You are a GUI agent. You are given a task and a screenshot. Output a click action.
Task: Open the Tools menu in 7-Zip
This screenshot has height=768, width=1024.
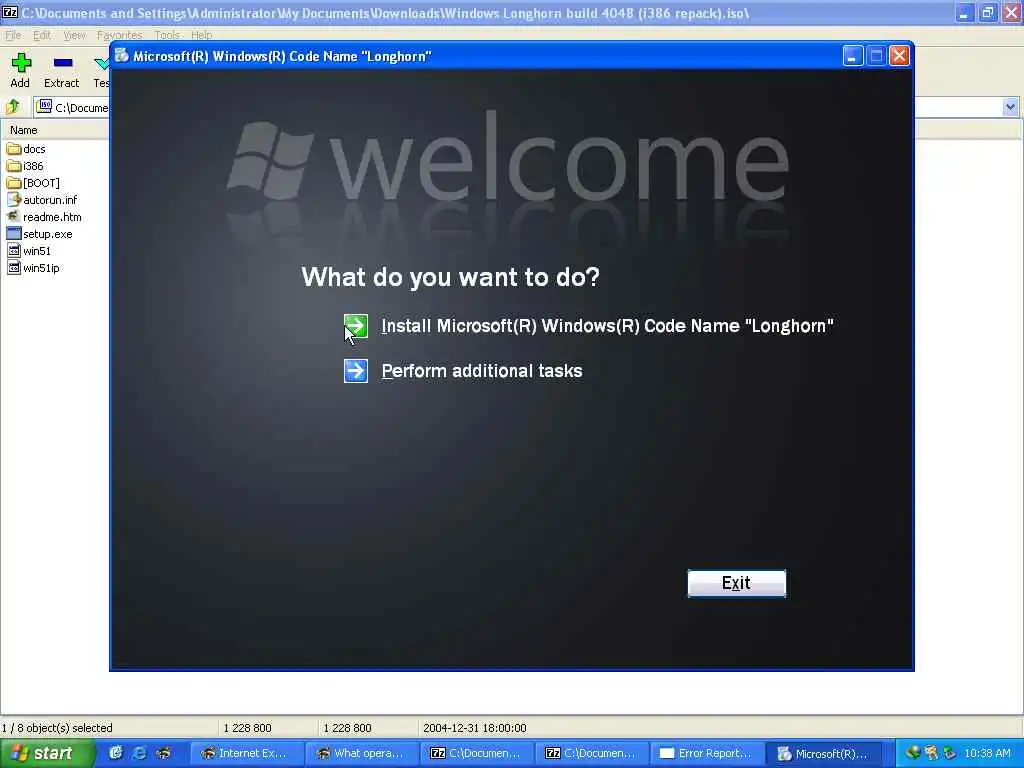(x=167, y=35)
